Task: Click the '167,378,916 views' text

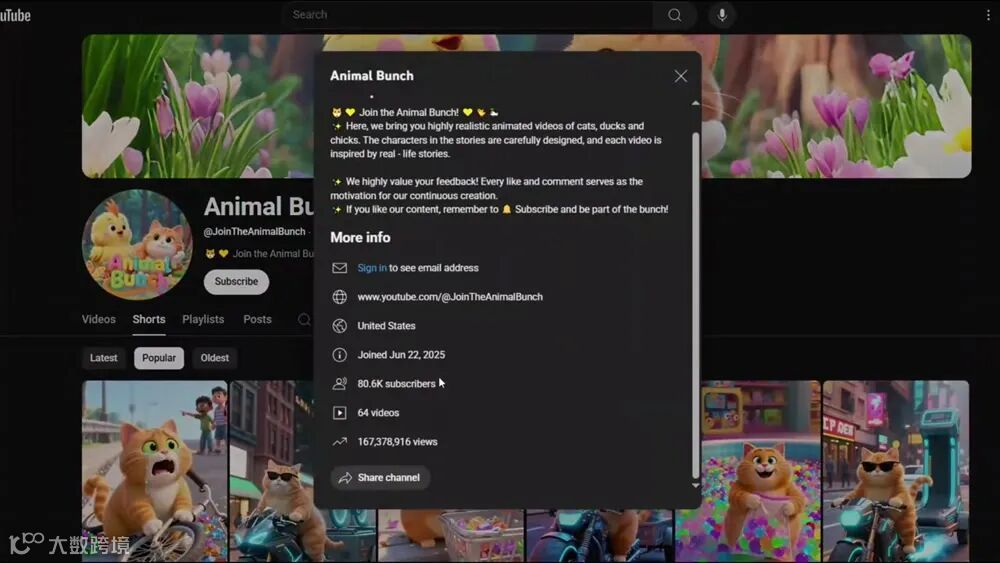Action: tap(397, 441)
